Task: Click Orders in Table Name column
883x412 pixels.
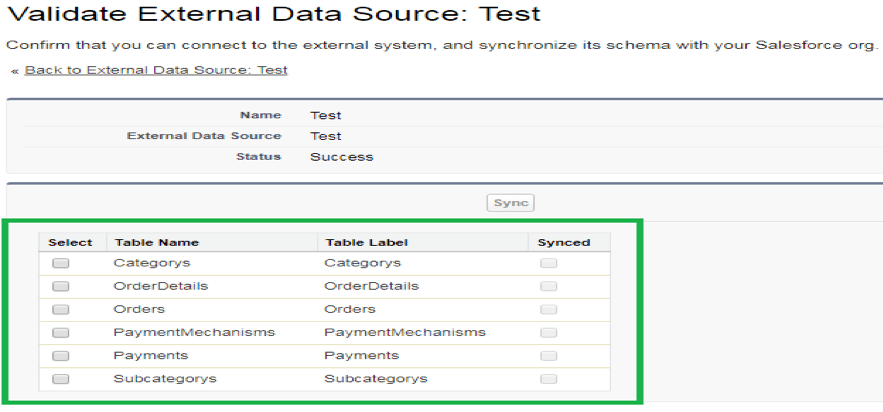Action: (139, 309)
